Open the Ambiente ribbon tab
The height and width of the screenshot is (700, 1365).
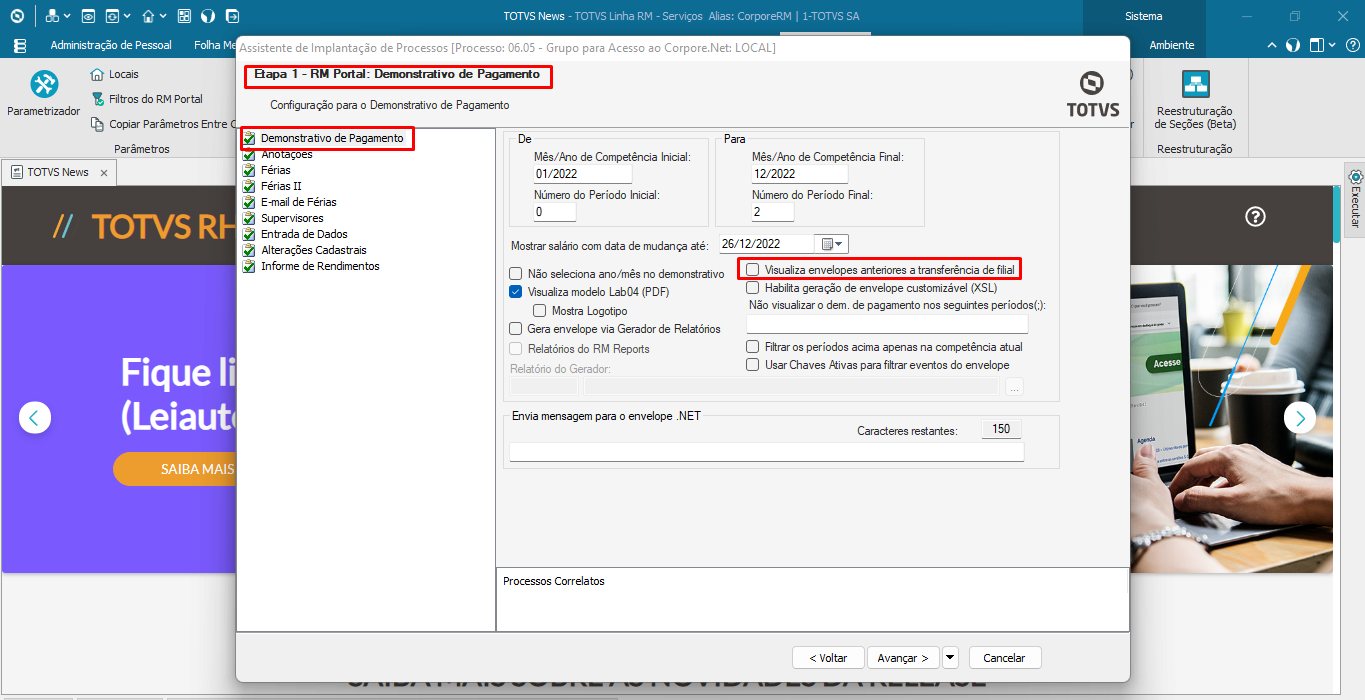1171,45
